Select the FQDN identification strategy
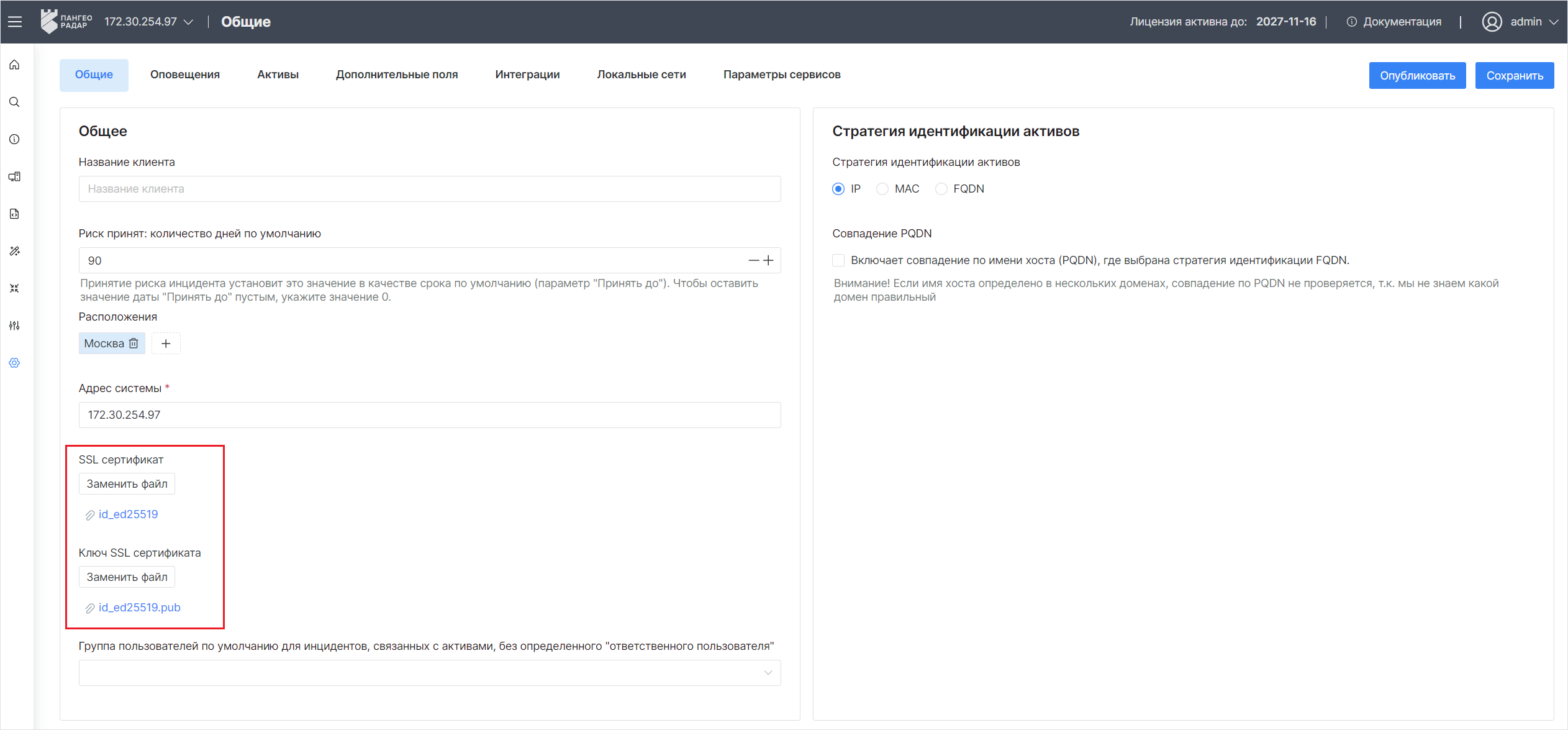The image size is (1568, 730). [941, 189]
